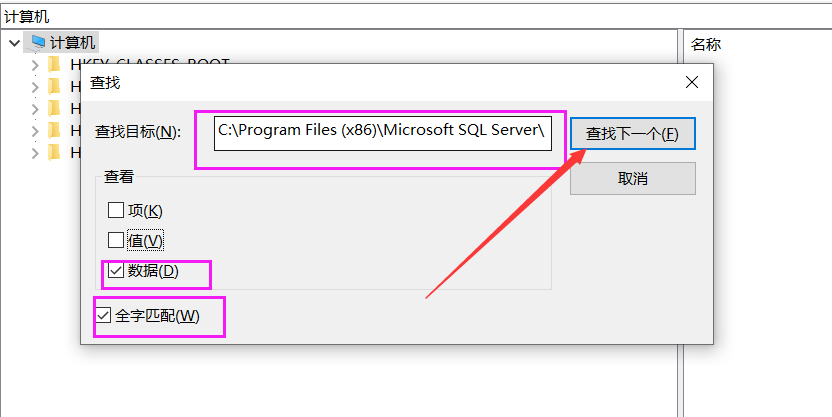The image size is (832, 417).
Task: Click the HKEY_CLASSES_ROOT folder icon
Action: coord(54,64)
